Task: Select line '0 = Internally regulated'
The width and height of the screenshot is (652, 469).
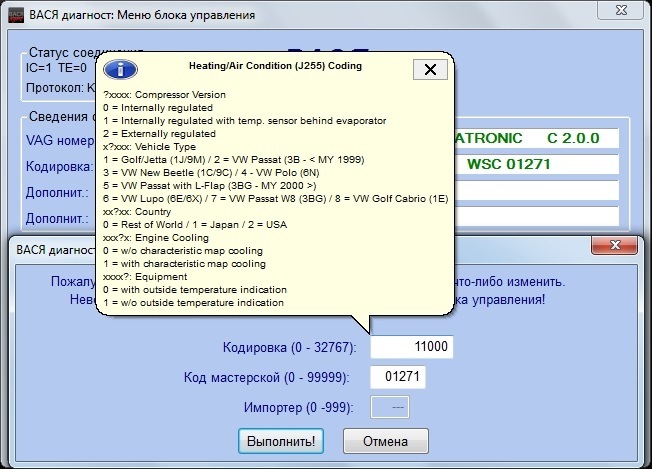Action: [158, 108]
